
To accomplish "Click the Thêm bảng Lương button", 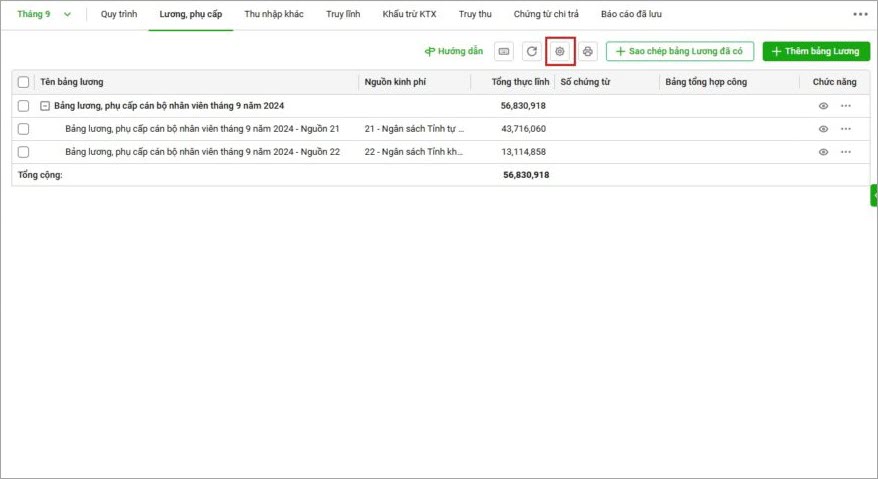I will click(816, 52).
